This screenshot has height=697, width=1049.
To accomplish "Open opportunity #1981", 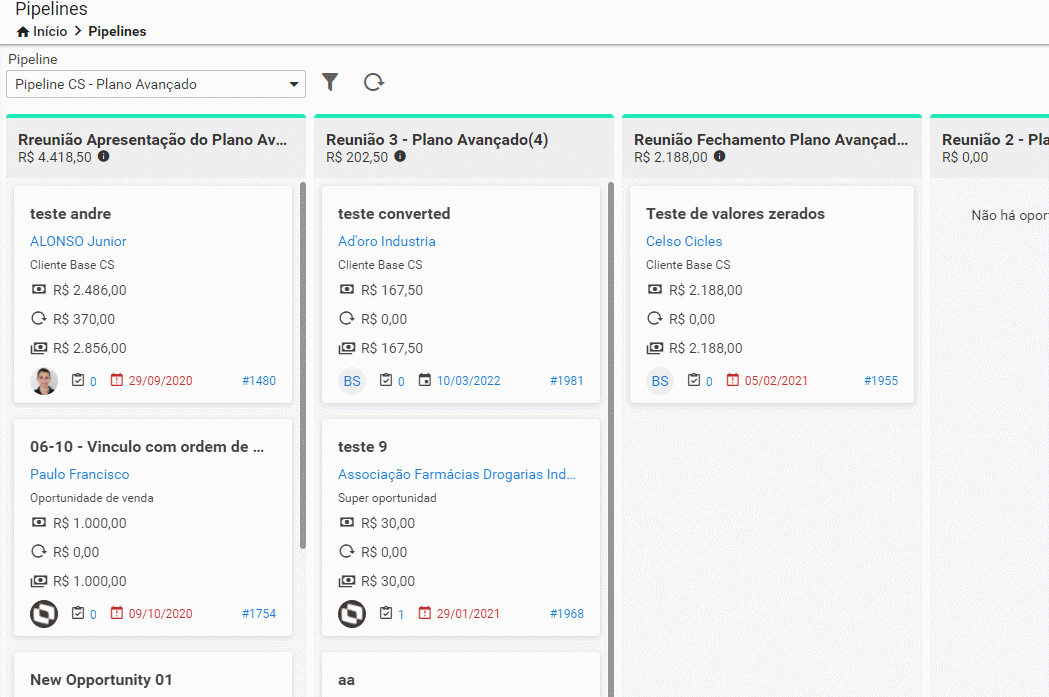I will point(567,381).
